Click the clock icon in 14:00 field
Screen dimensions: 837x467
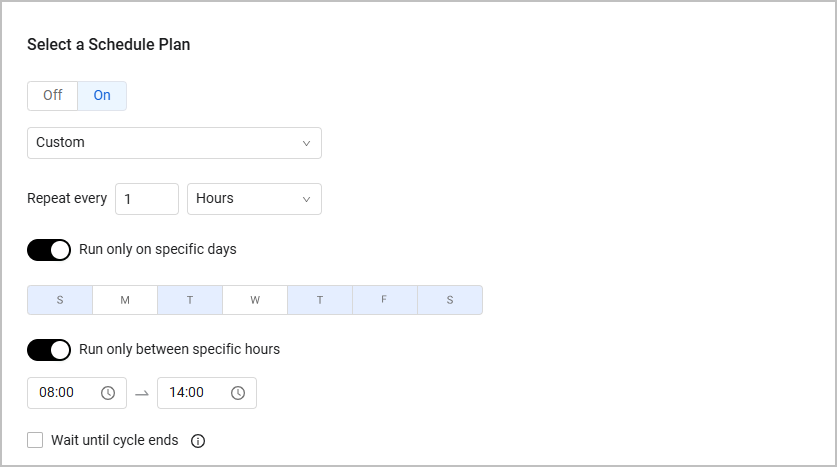238,393
